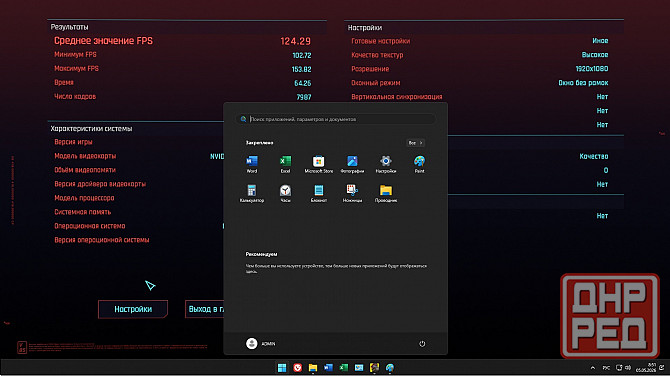Screen dimensions: 670x376
Task: Click the resolution value 1920x1080
Action: click(x=592, y=69)
